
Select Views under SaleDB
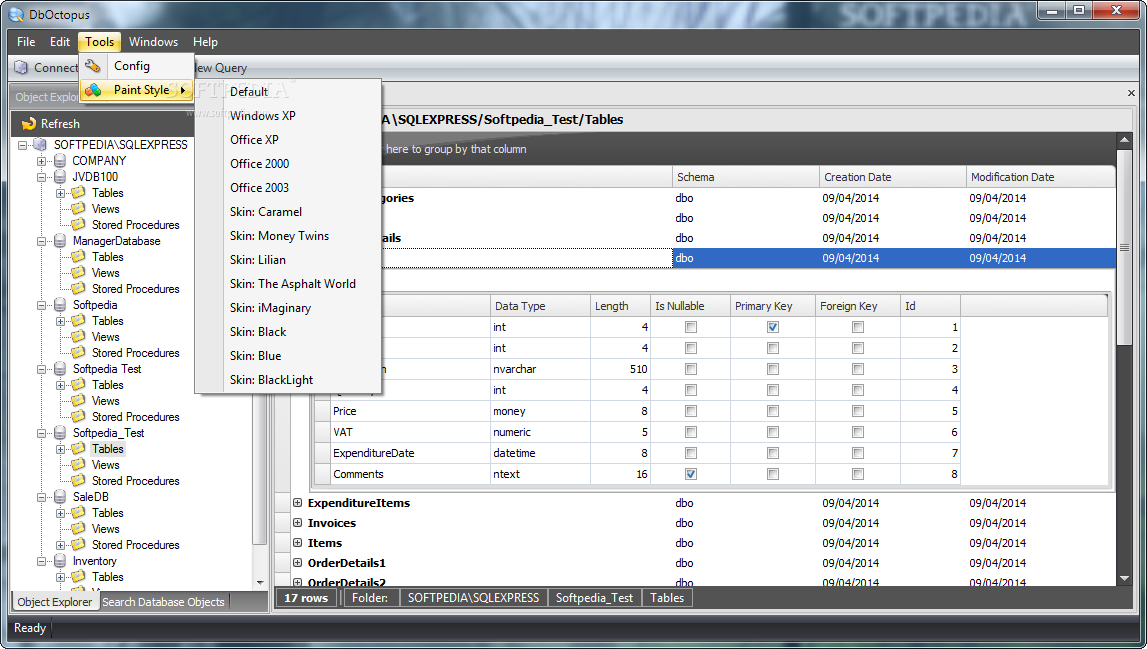[x=105, y=529]
